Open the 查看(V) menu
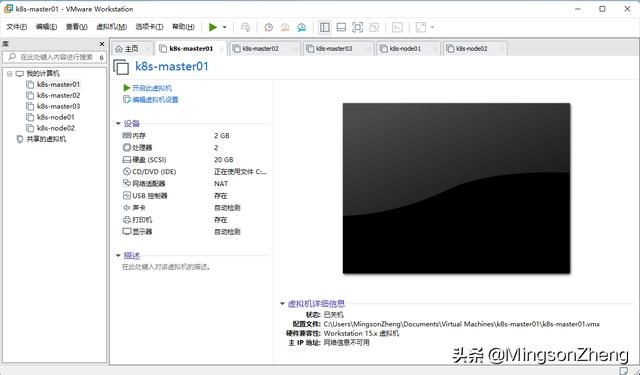Viewport: 640px width, 375px height. tap(76, 27)
